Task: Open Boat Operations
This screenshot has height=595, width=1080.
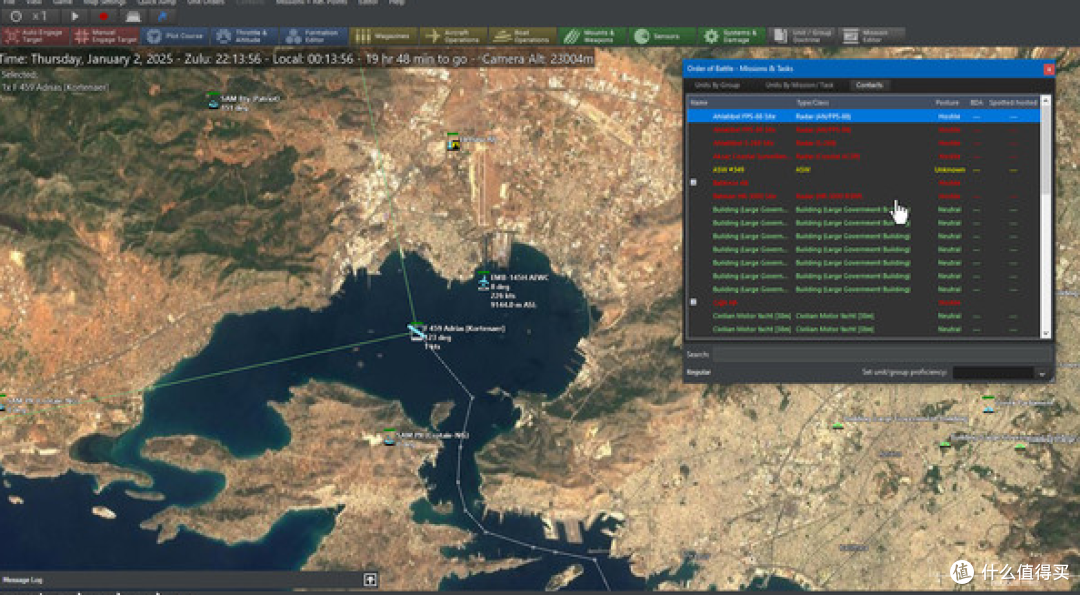Action: tap(523, 36)
